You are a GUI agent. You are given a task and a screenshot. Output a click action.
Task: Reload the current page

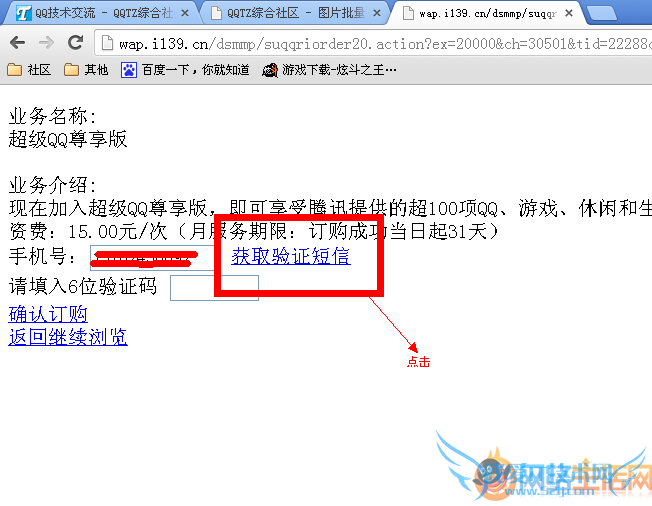click(75, 42)
